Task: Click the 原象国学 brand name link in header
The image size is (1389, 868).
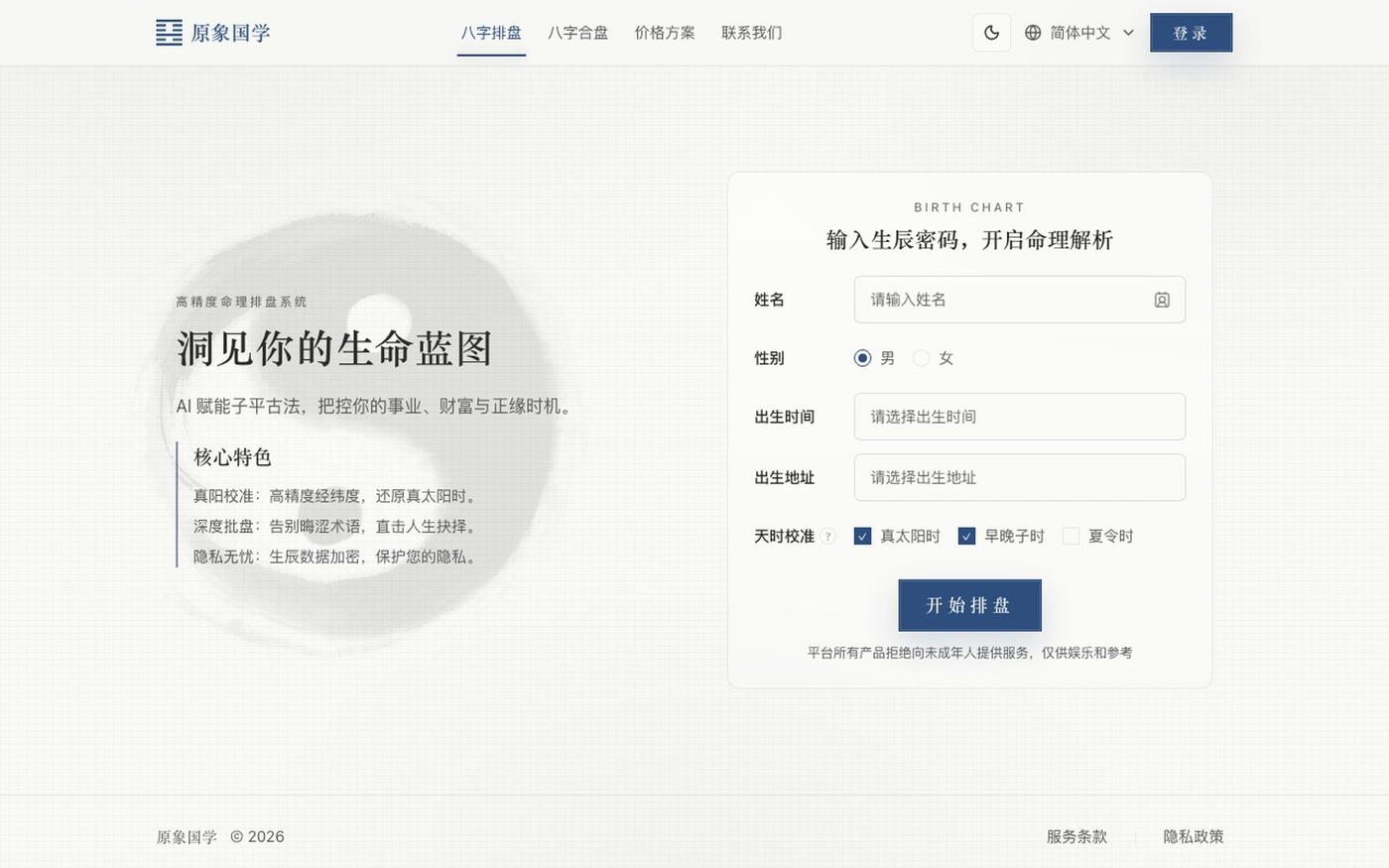Action: [230, 33]
